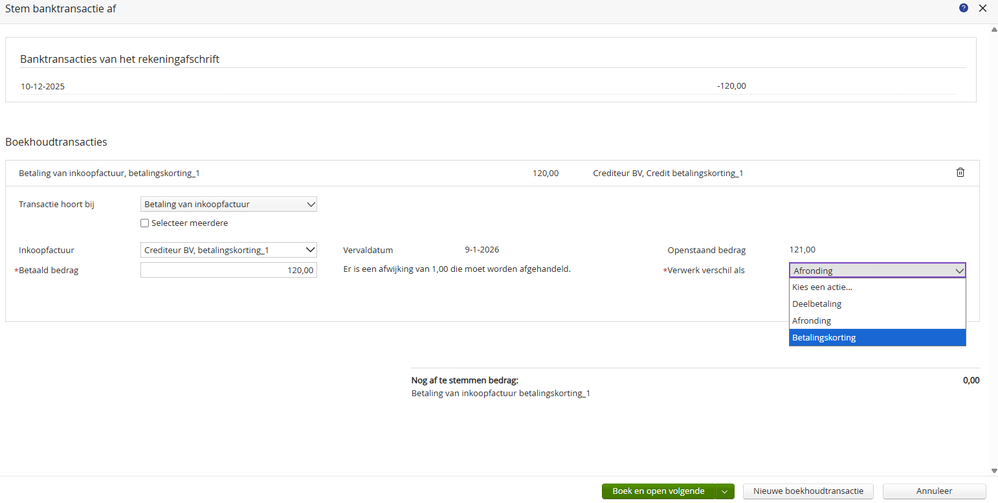The image size is (998, 503).
Task: Click Boek en open volgende button
Action: 658,491
